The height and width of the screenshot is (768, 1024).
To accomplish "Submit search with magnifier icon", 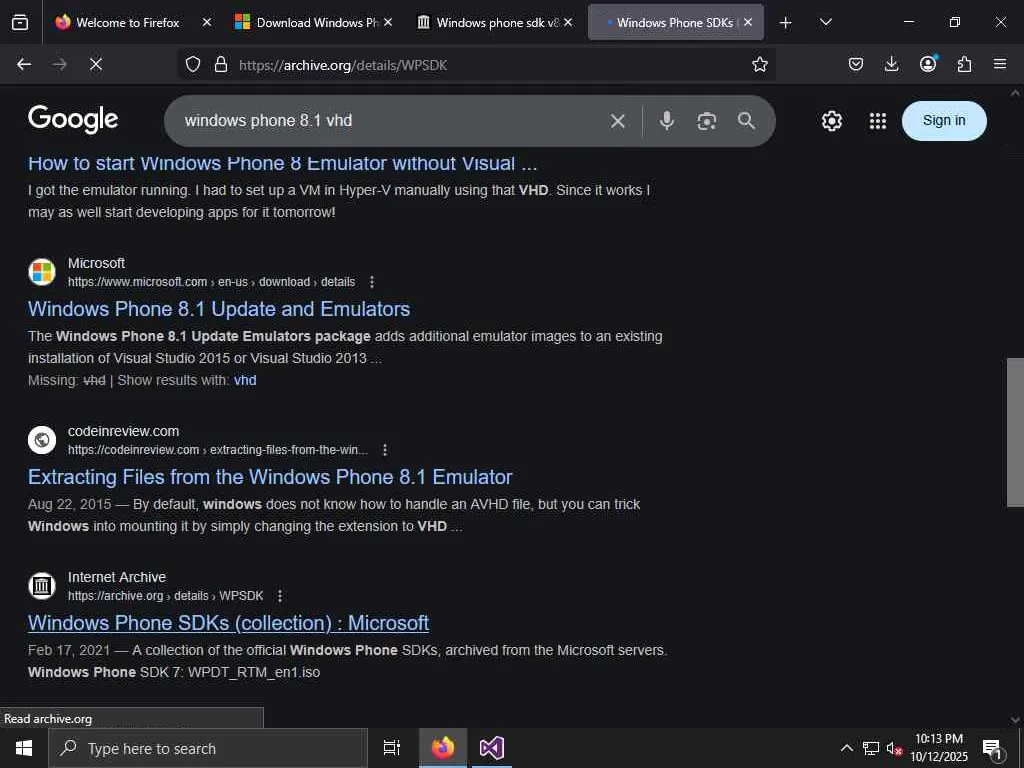I will click(x=746, y=121).
